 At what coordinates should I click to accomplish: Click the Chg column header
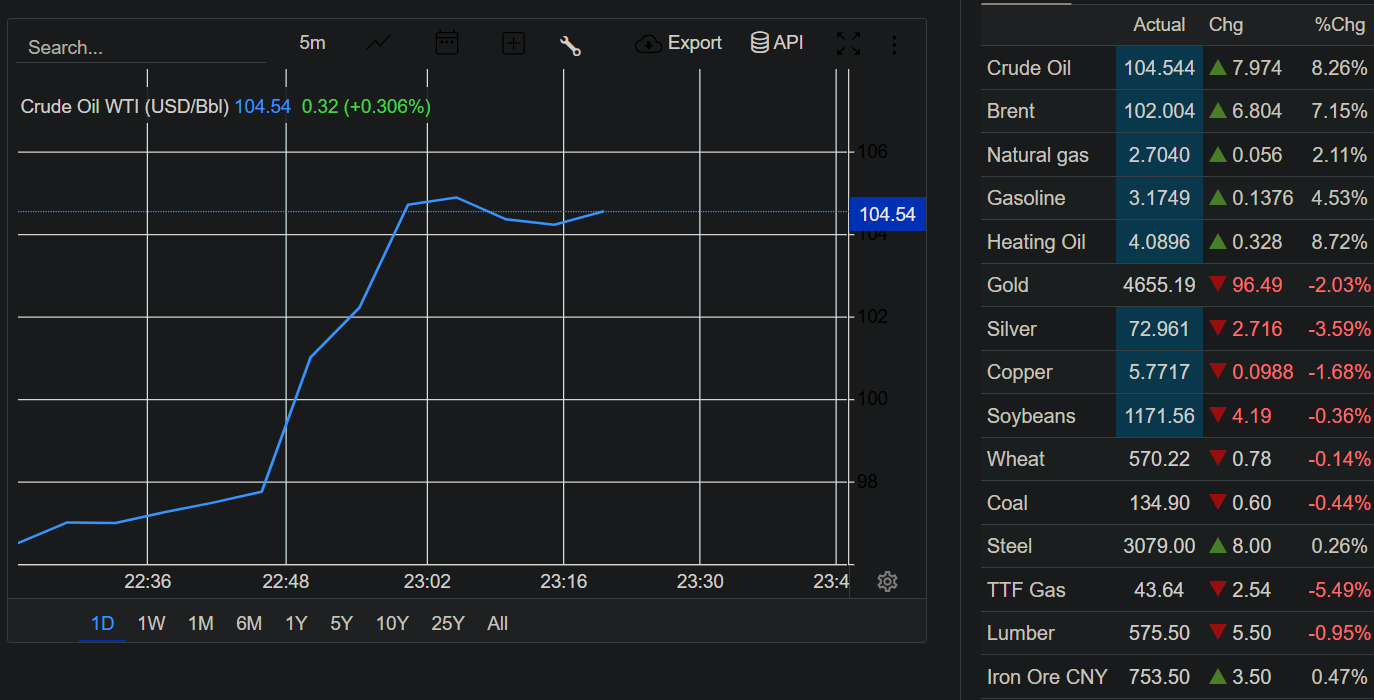click(x=1226, y=25)
